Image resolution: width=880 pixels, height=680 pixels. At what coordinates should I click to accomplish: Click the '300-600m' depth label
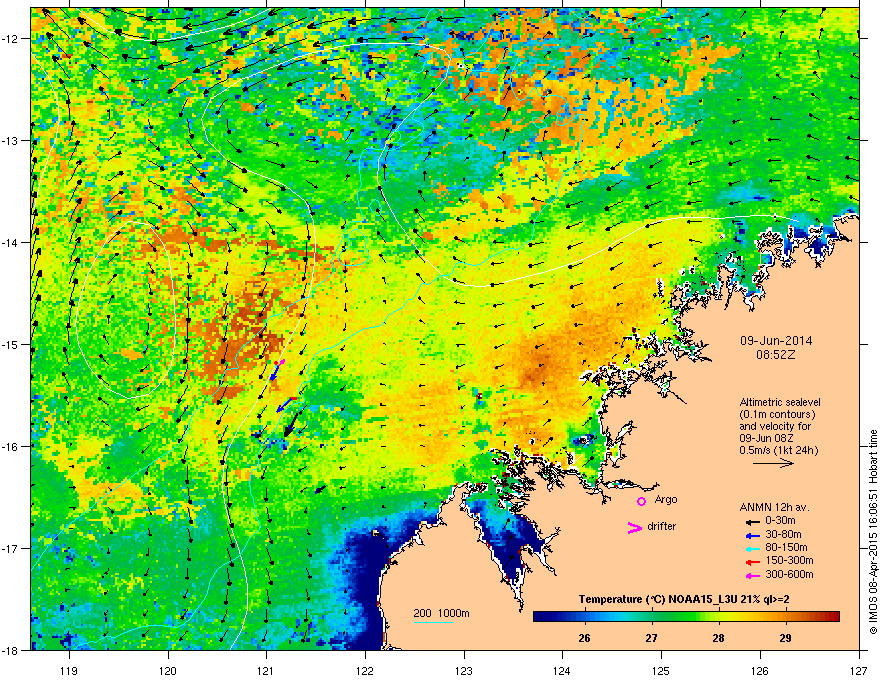[789, 574]
